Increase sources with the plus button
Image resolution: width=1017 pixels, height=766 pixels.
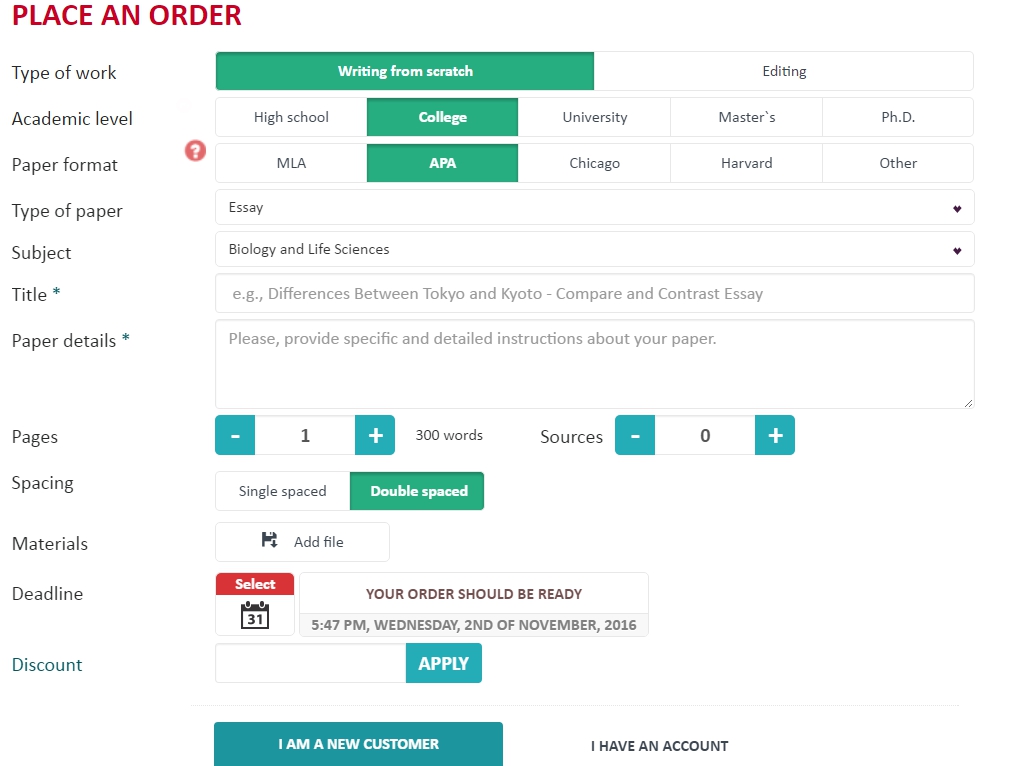[775, 436]
